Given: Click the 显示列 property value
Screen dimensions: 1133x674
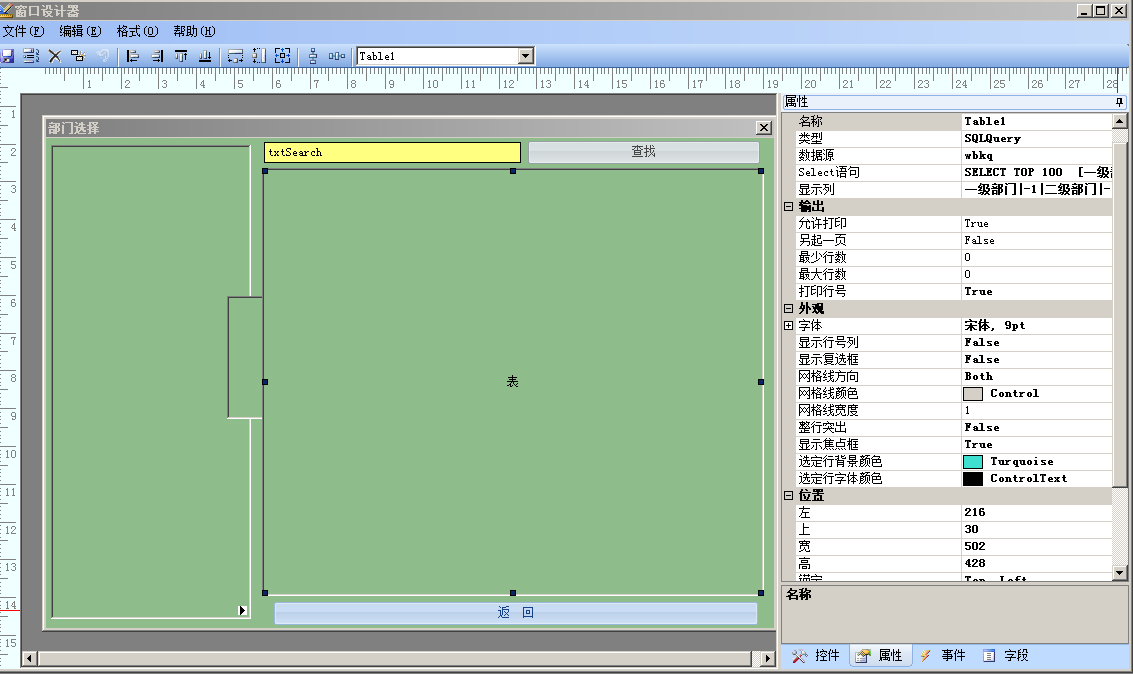Looking at the screenshot, I should (1036, 189).
